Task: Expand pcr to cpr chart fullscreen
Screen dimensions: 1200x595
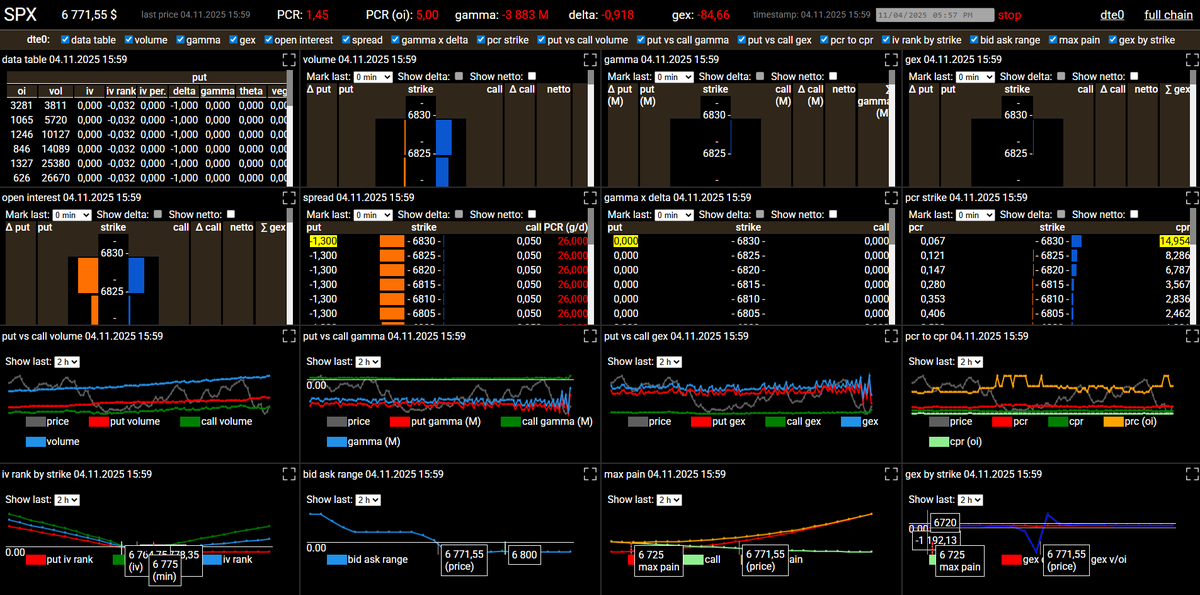Action: coord(1192,337)
